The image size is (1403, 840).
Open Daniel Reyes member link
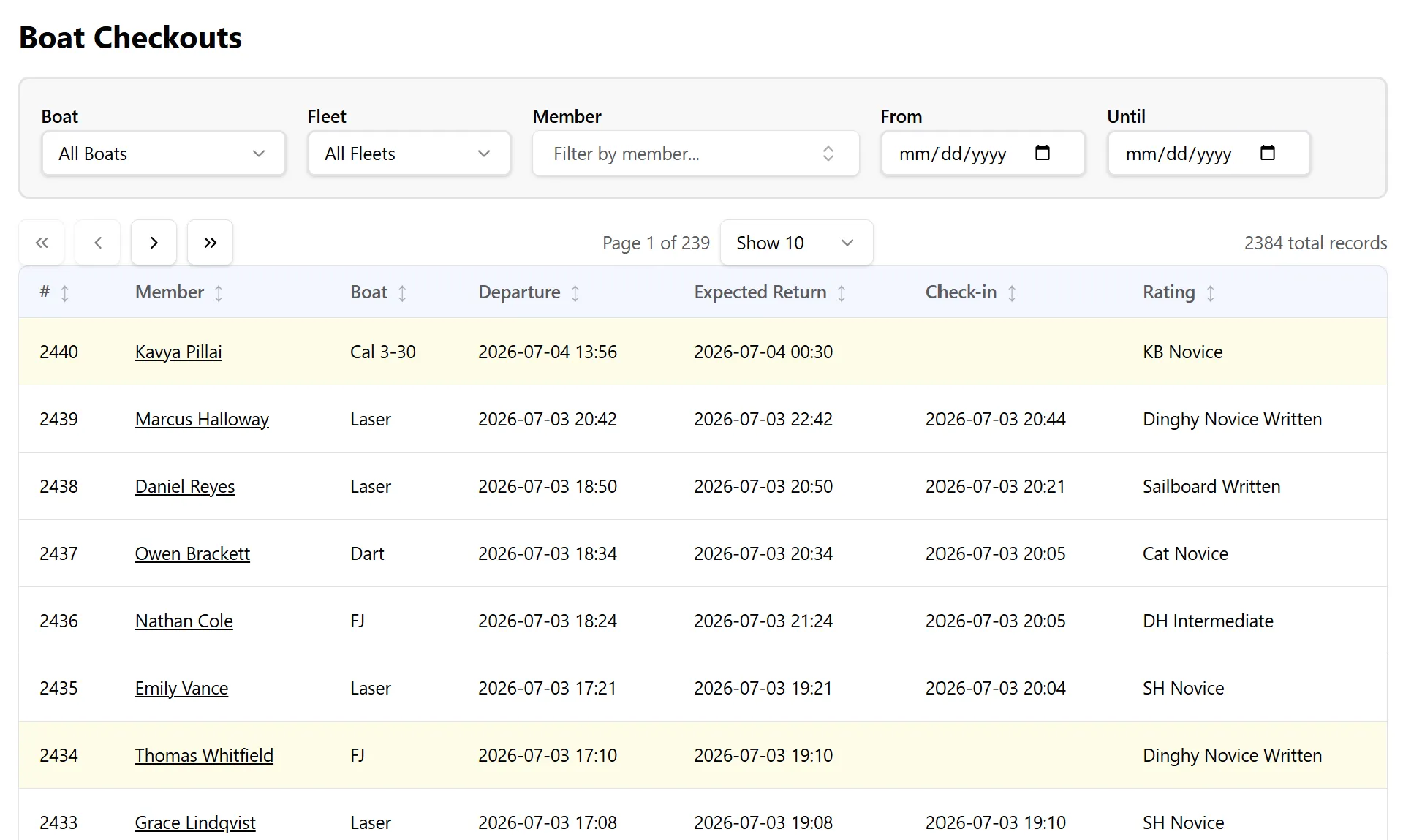pyautogui.click(x=185, y=487)
